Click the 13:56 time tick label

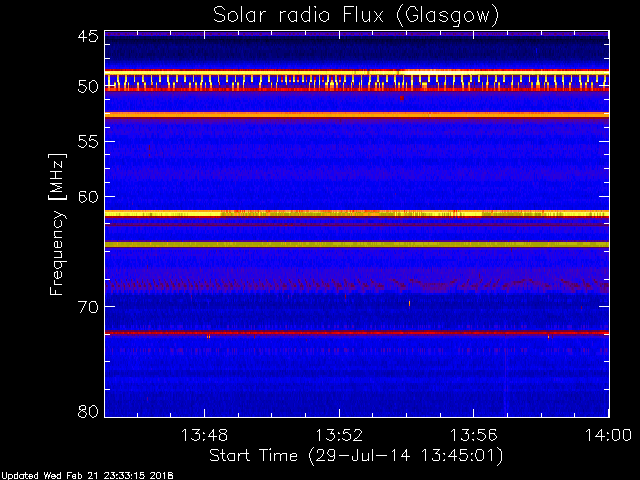click(x=474, y=435)
